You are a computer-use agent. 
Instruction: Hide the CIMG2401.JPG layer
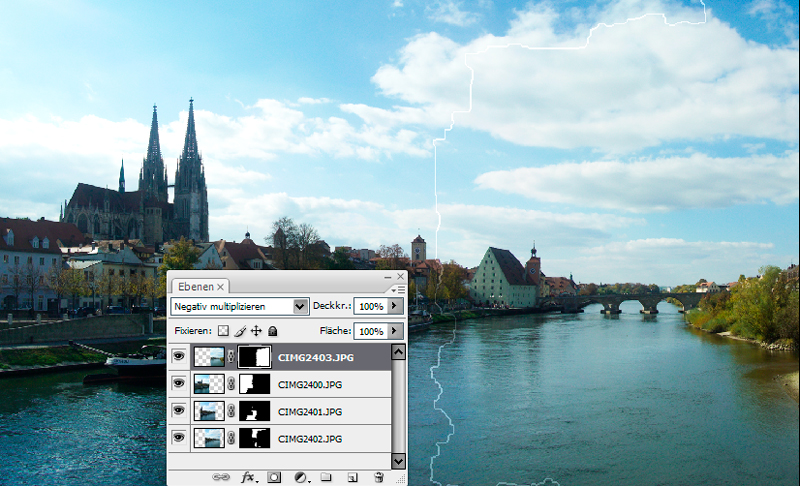point(179,411)
